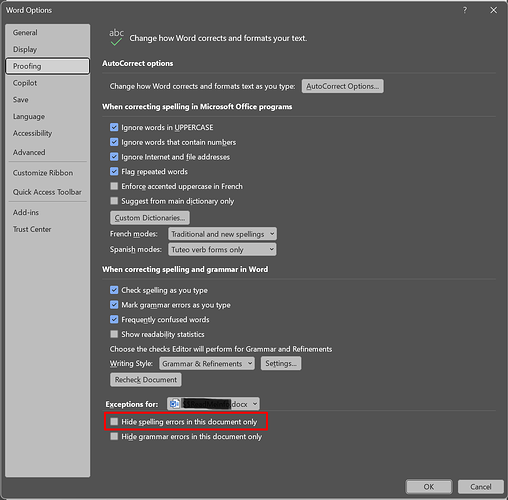Click the AutoCorrect Options button
The image size is (508, 500).
342,86
